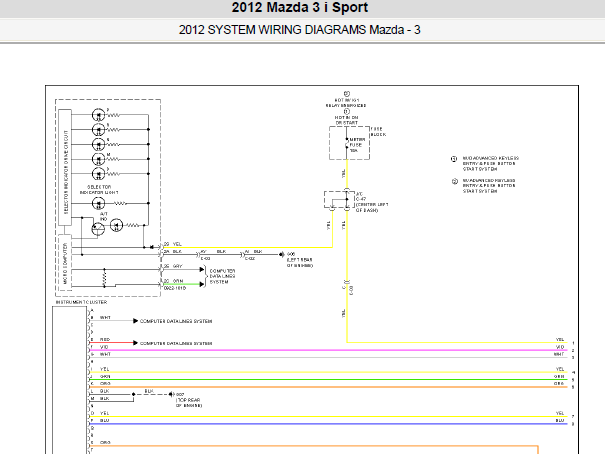The height and width of the screenshot is (454, 605).
Task: Click the 'BLU' label at the right edge
Action: pos(560,420)
